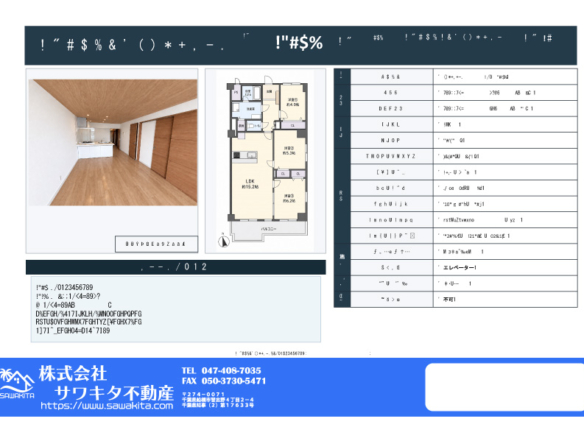The height and width of the screenshot is (438, 584).
Task: Select the エレベーター table cell
Action: pos(505,267)
